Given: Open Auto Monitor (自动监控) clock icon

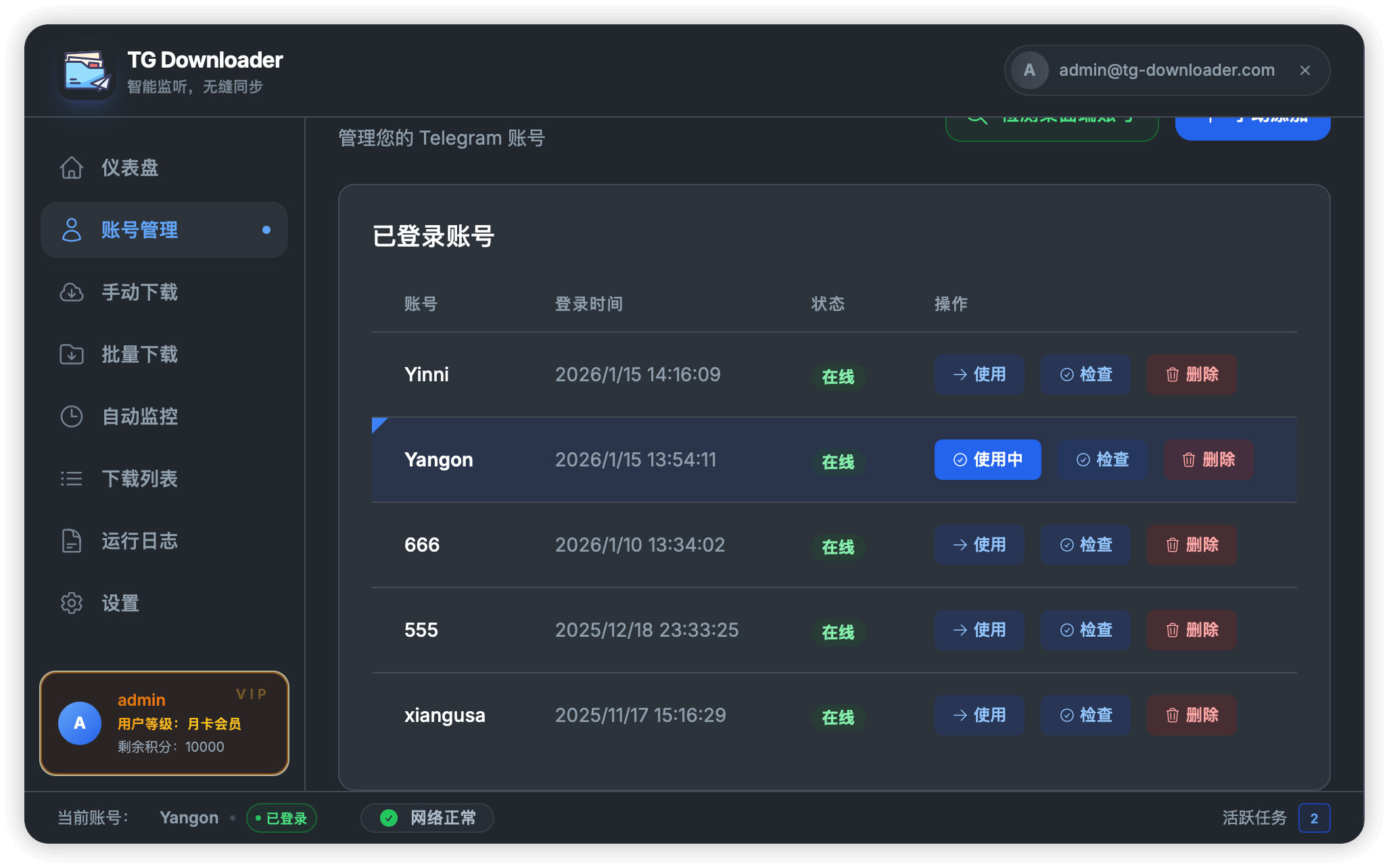Looking at the screenshot, I should (x=72, y=416).
